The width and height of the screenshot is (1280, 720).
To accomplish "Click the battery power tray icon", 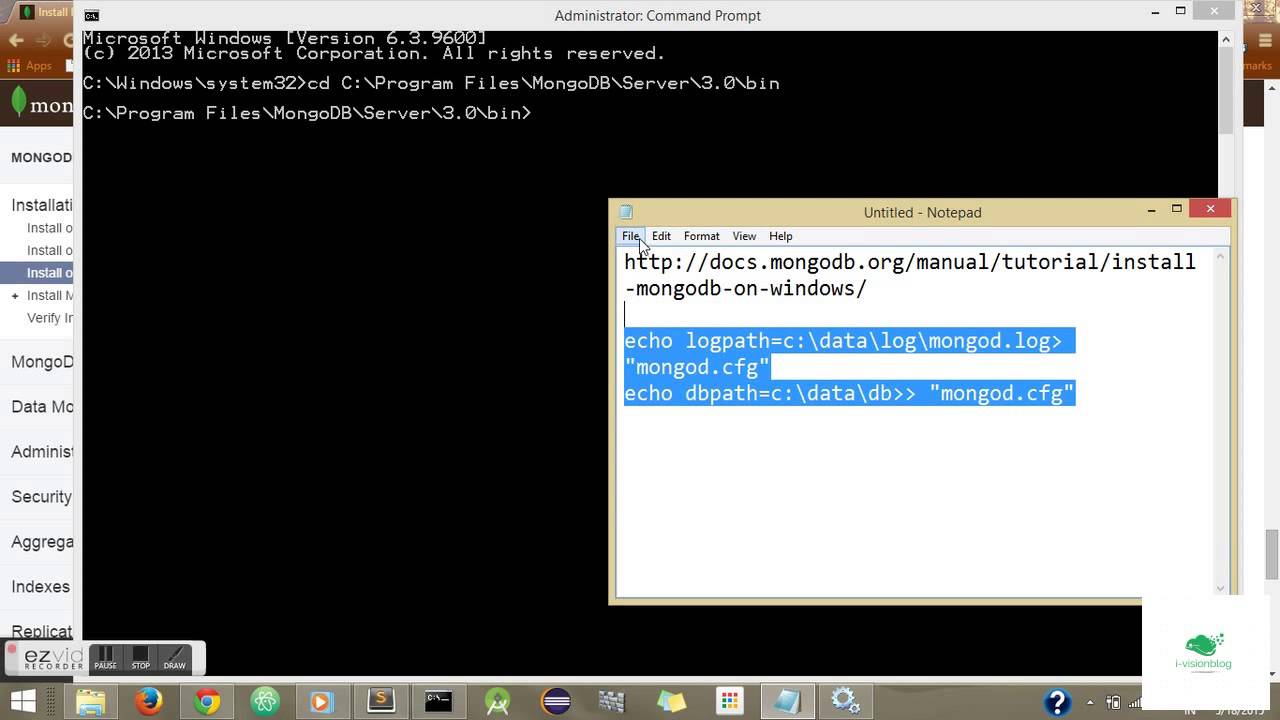I will (1114, 702).
